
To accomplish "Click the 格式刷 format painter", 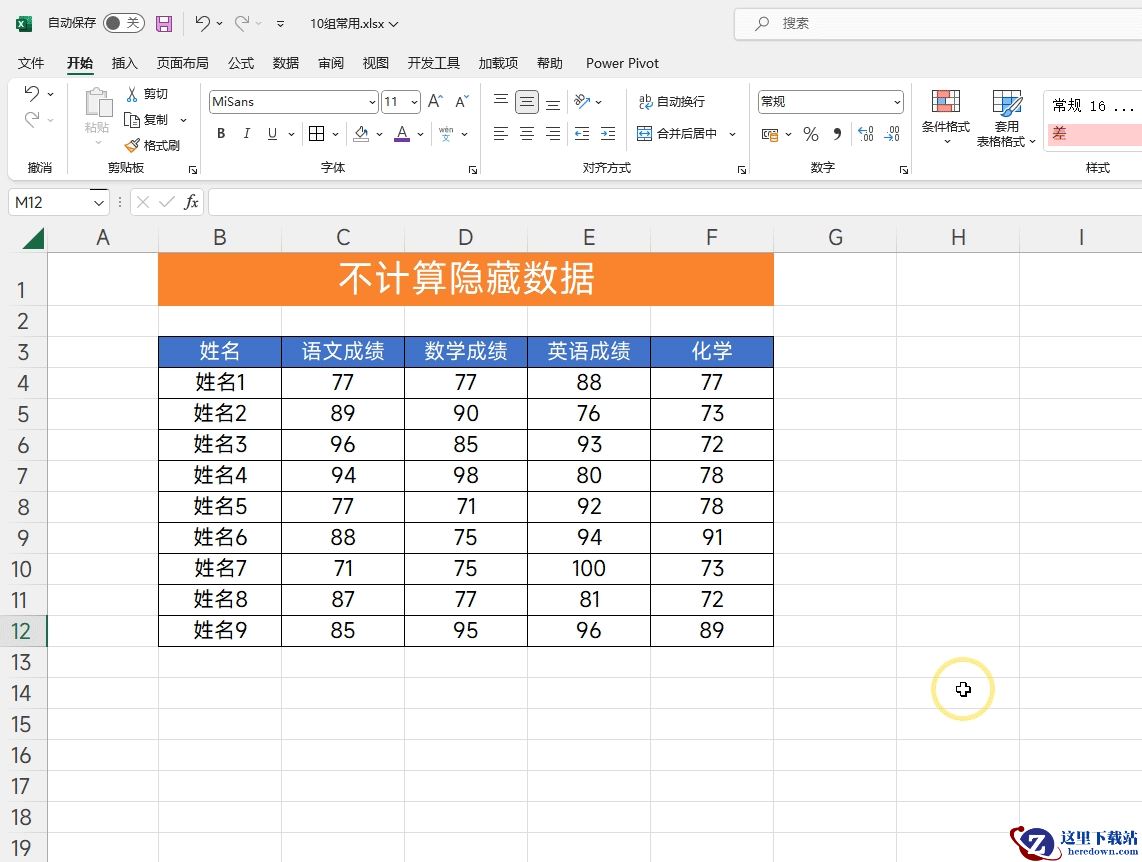I will coord(152,146).
